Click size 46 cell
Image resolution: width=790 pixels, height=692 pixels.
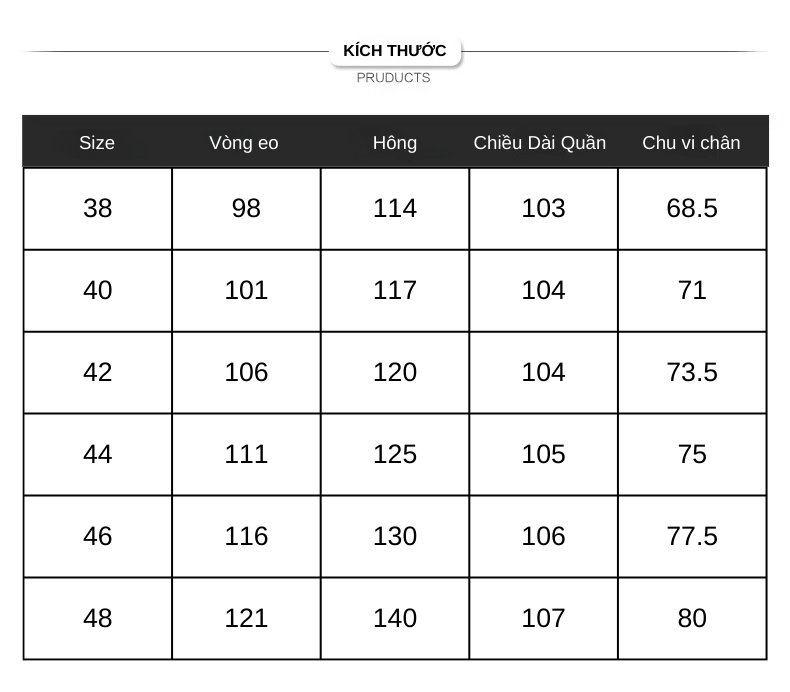pyautogui.click(x=98, y=537)
